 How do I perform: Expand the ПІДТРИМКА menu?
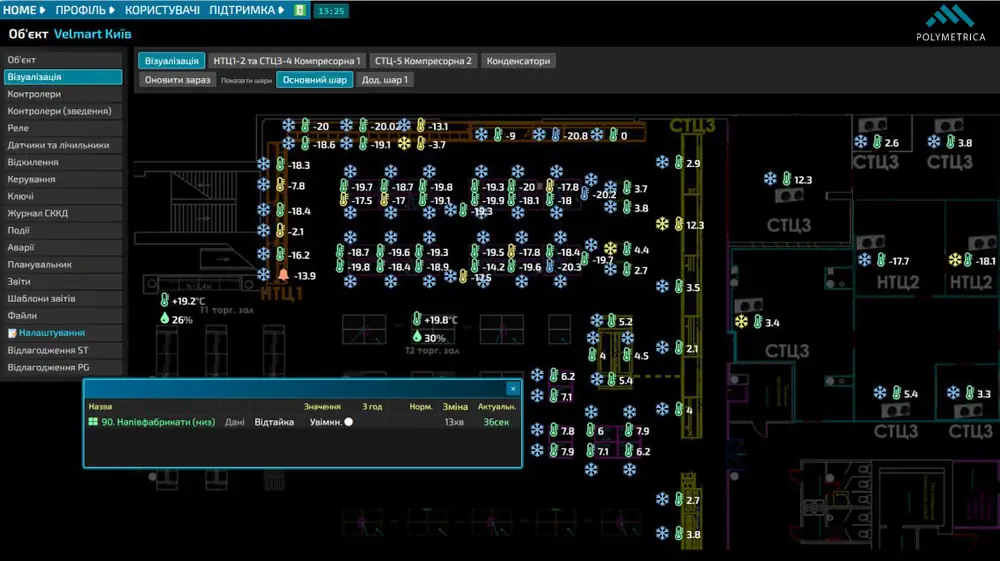click(246, 10)
